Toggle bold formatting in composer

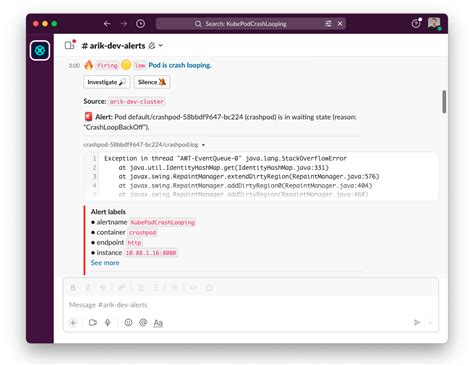[x=73, y=288]
